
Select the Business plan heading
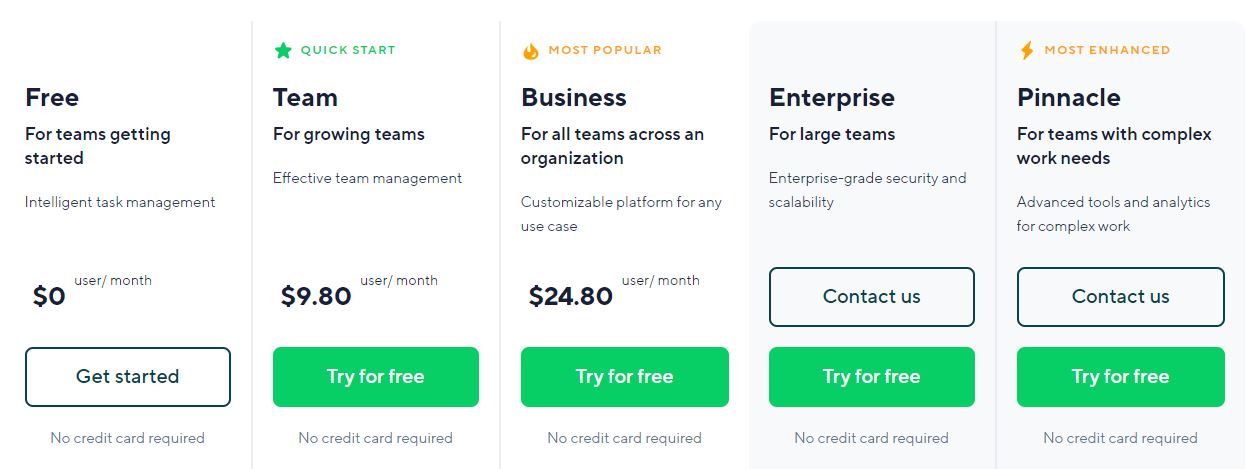point(573,97)
